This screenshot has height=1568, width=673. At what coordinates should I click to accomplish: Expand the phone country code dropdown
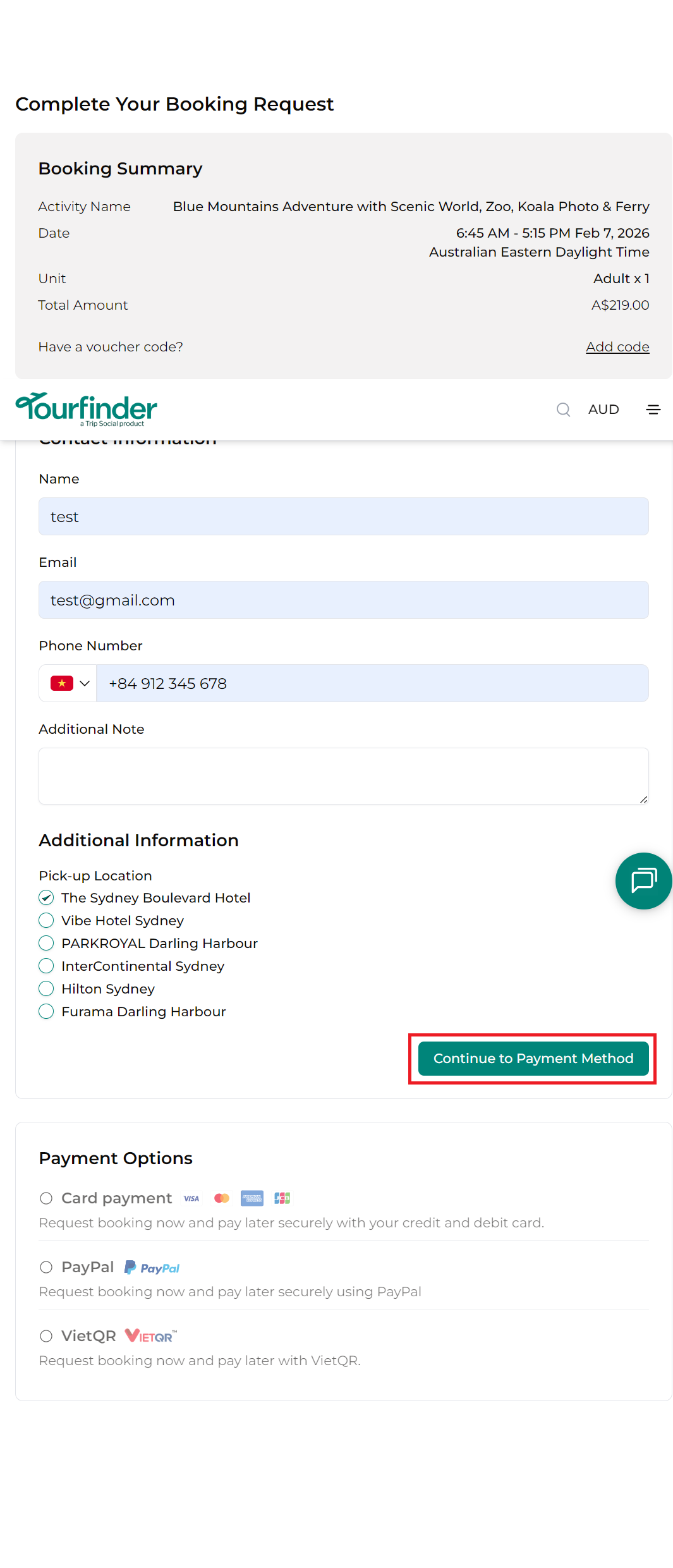(x=68, y=683)
